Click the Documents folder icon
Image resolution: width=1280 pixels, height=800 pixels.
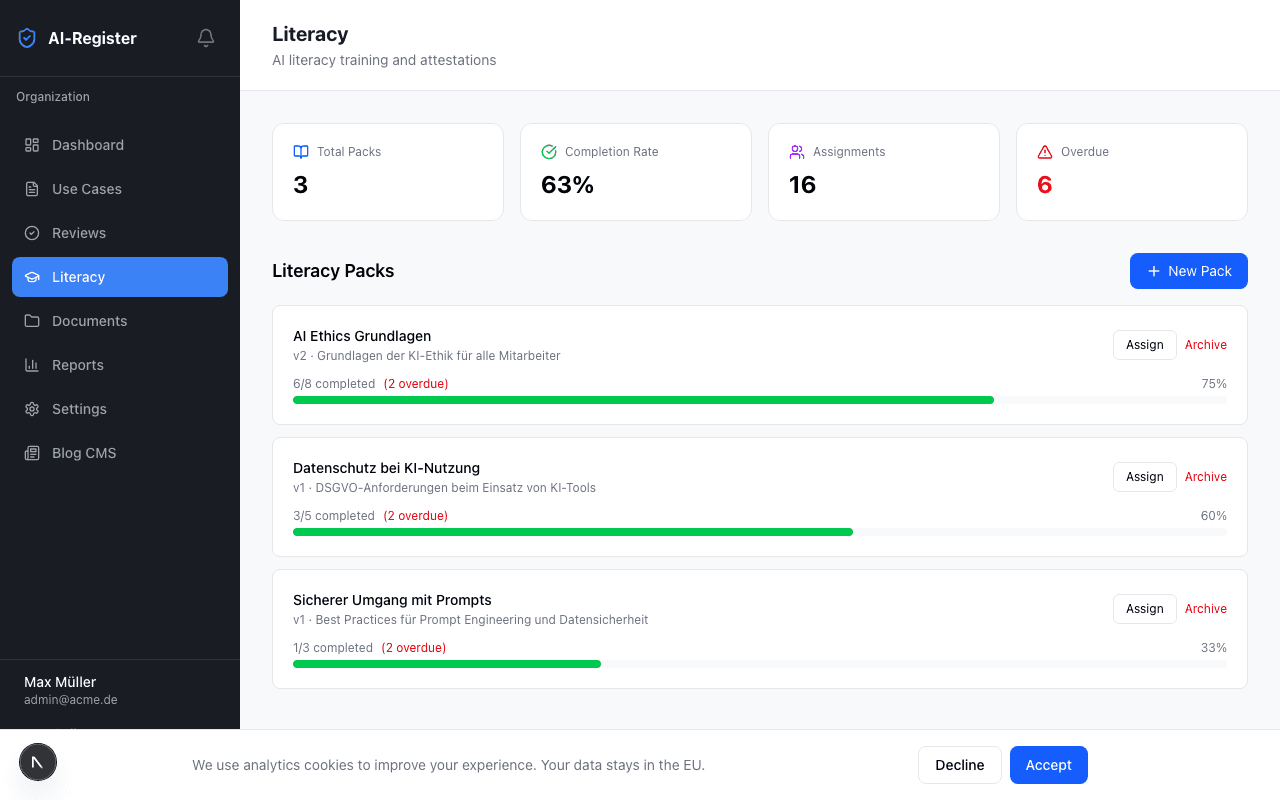[x=30, y=321]
